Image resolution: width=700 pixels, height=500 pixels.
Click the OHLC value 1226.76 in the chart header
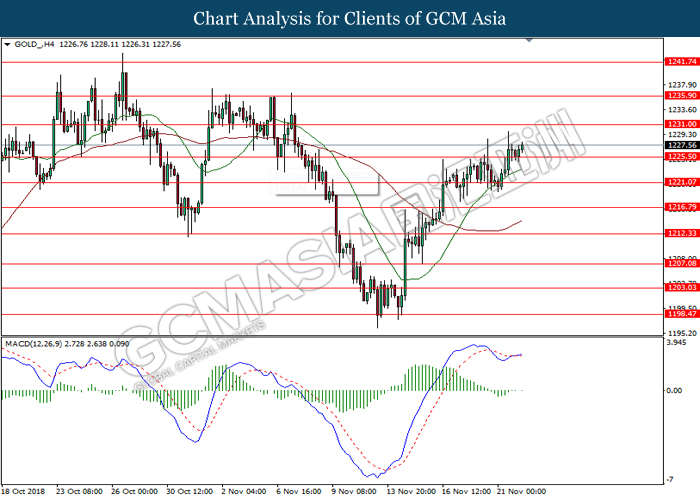pyautogui.click(x=74, y=44)
